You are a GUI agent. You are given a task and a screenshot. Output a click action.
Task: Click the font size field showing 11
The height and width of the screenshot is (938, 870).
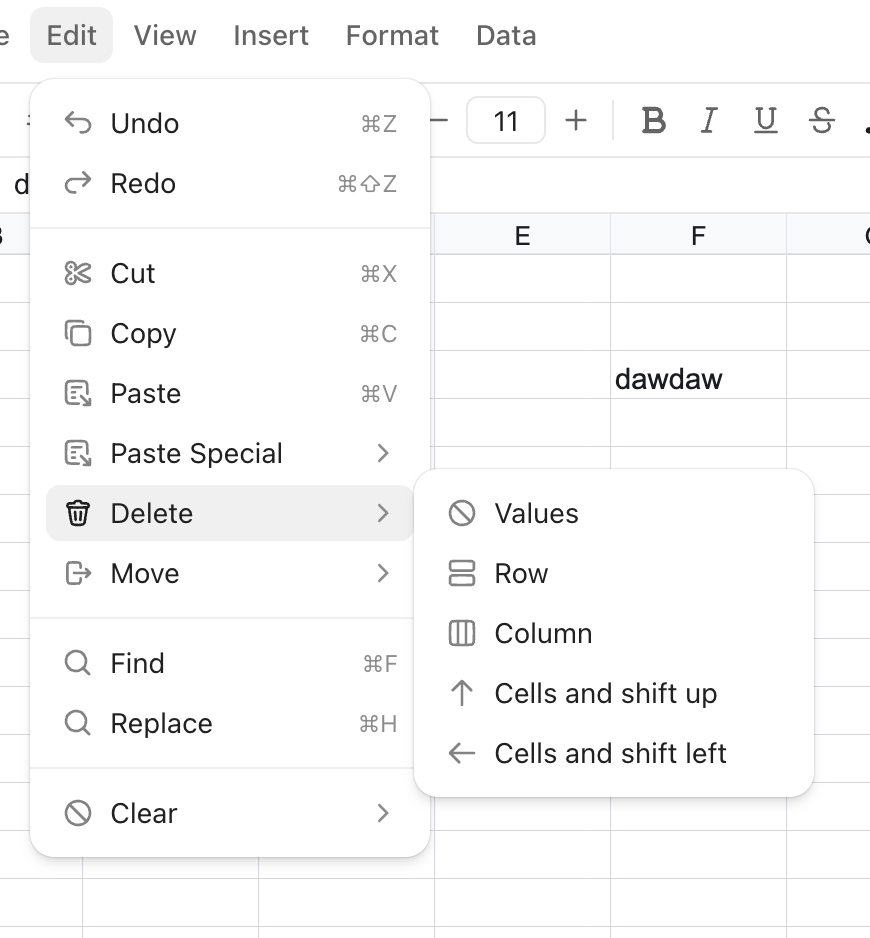[506, 120]
